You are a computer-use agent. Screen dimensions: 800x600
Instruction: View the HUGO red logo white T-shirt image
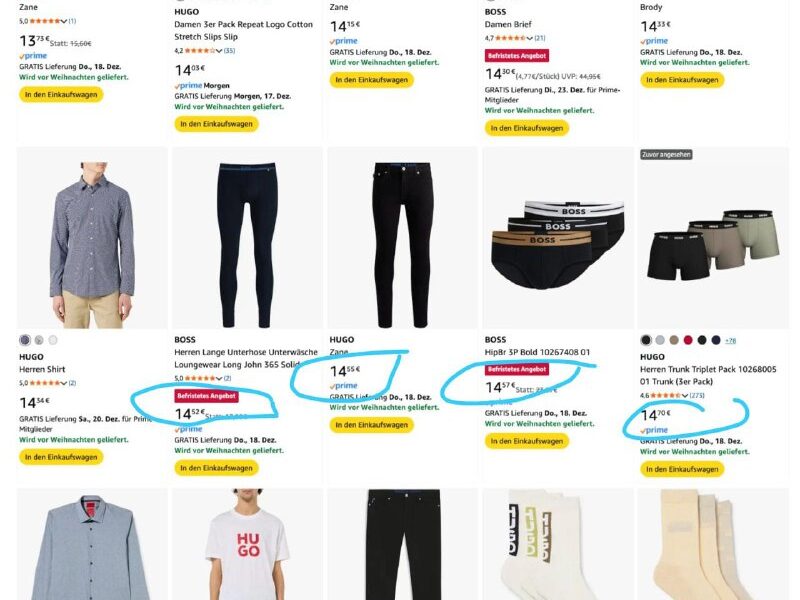247,546
